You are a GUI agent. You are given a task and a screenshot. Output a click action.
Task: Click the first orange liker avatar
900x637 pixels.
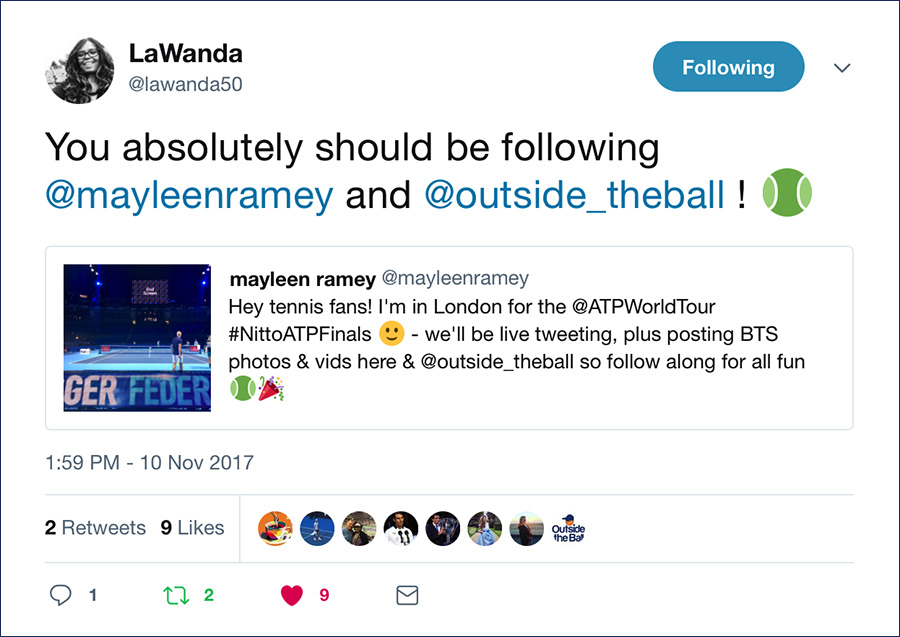(x=275, y=529)
